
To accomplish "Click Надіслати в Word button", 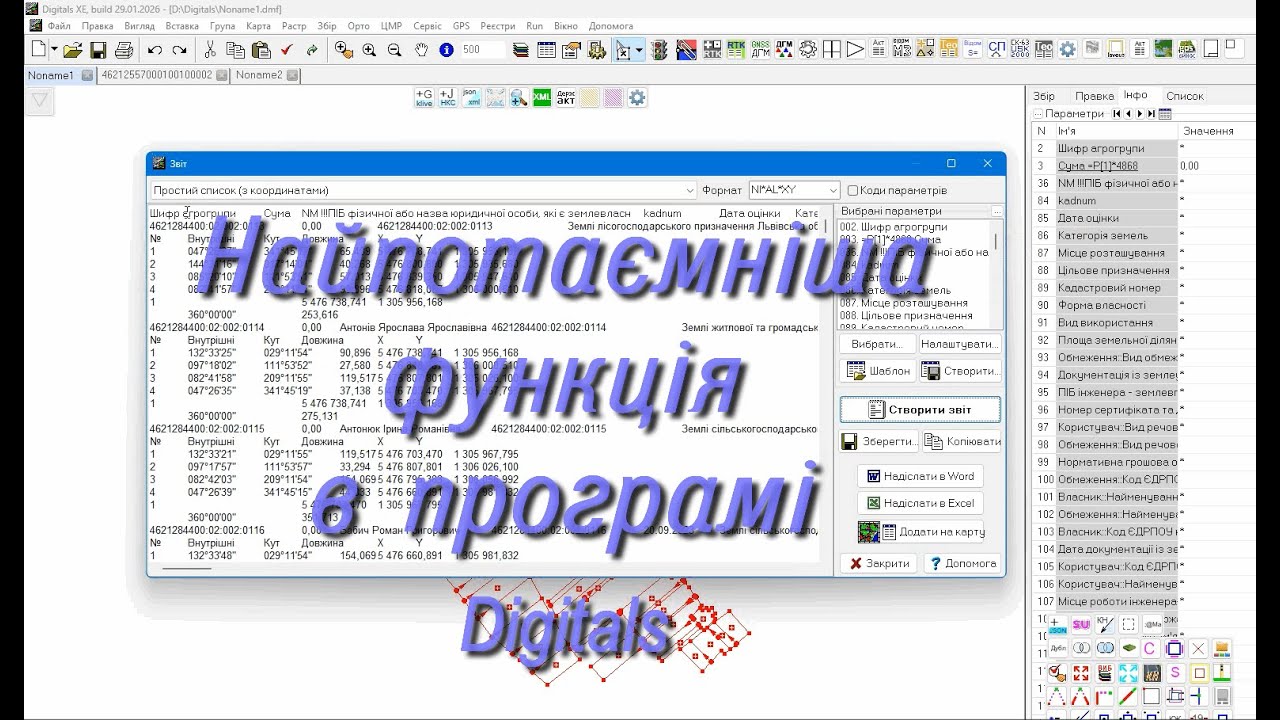I will 920,476.
